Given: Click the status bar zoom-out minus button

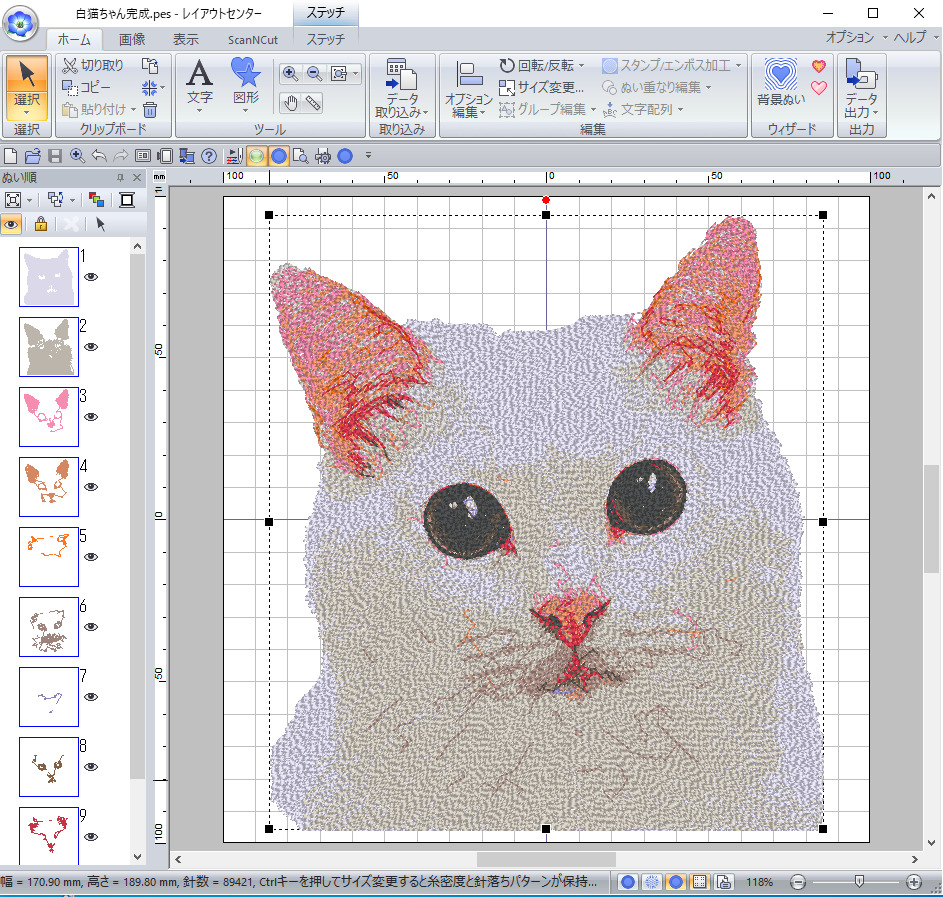Looking at the screenshot, I should (x=798, y=882).
